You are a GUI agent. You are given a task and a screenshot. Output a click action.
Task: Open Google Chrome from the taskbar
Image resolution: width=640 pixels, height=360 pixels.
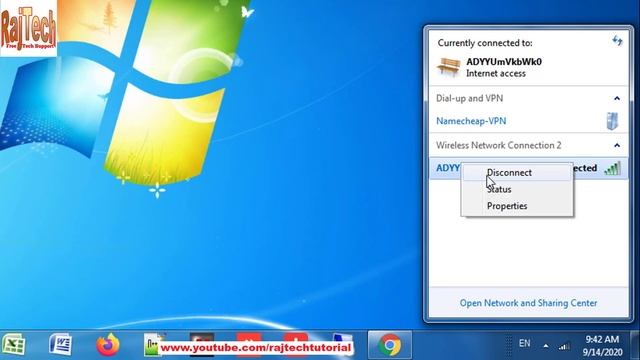(390, 345)
